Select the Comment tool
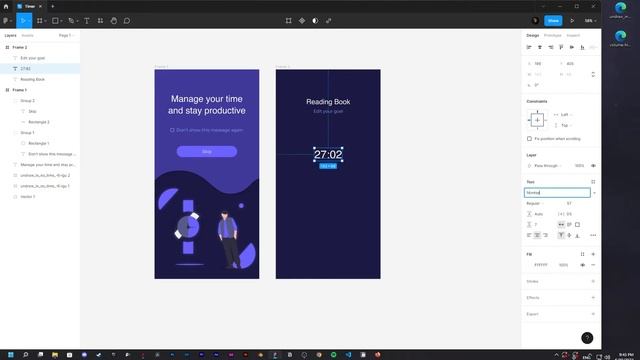The image size is (640, 360). pyautogui.click(x=127, y=20)
